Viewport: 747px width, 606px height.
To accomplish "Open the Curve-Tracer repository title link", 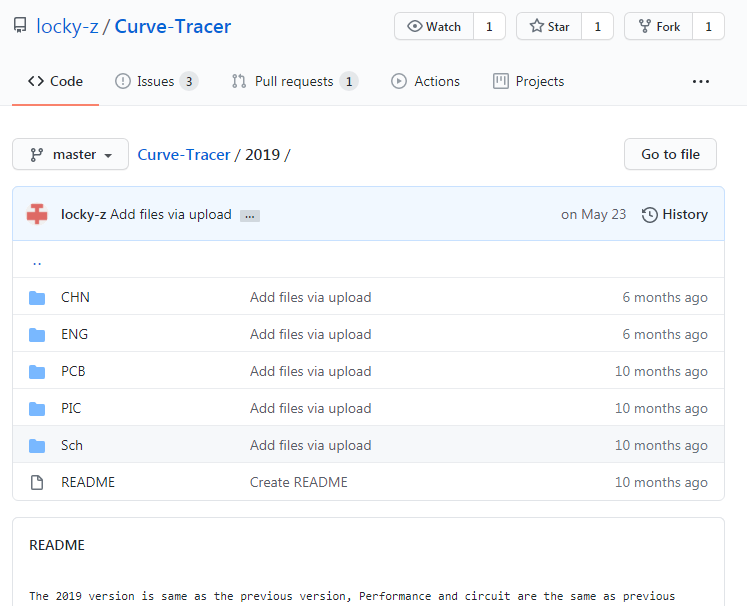I will click(x=172, y=26).
